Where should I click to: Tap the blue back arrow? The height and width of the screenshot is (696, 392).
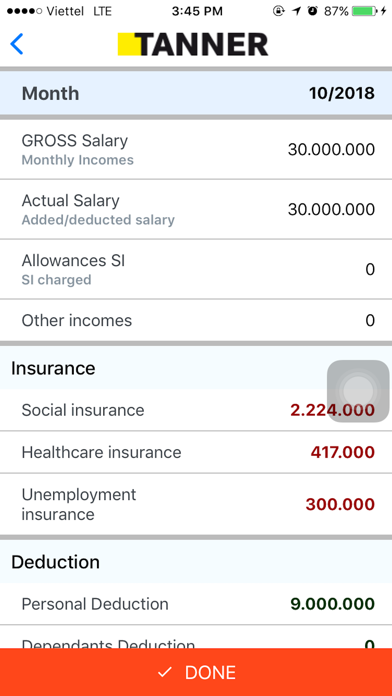pyautogui.click(x=16, y=44)
